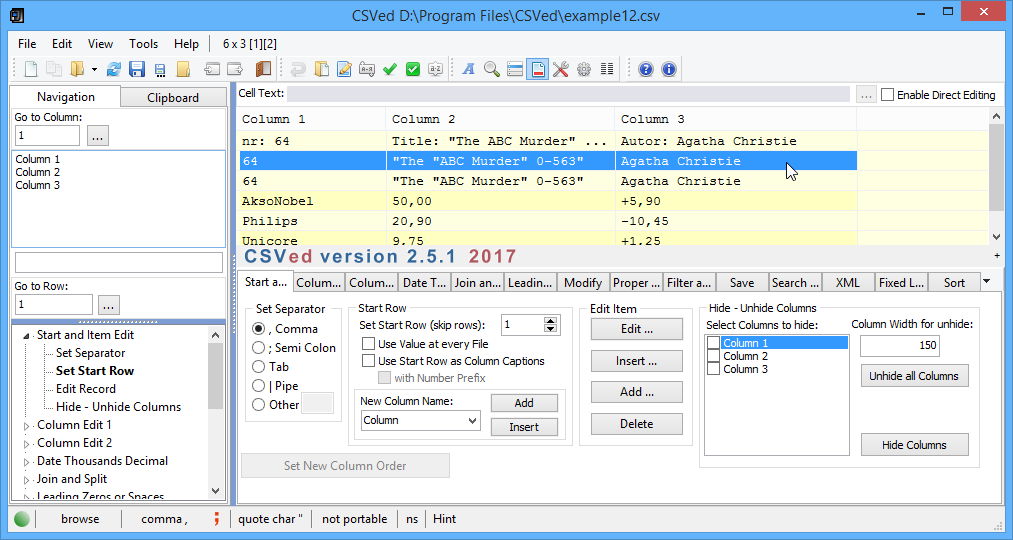
Task: Expand the Join and Split node
Action: coord(26,480)
